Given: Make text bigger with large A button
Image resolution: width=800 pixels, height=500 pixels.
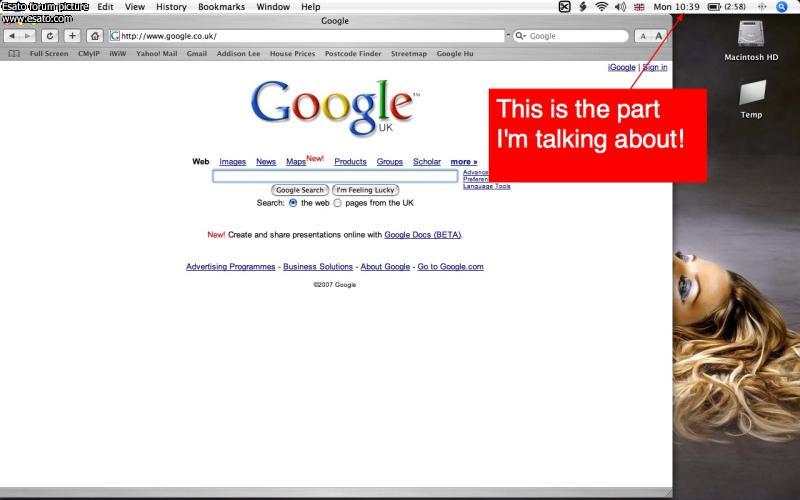Looking at the screenshot, I should pos(659,36).
